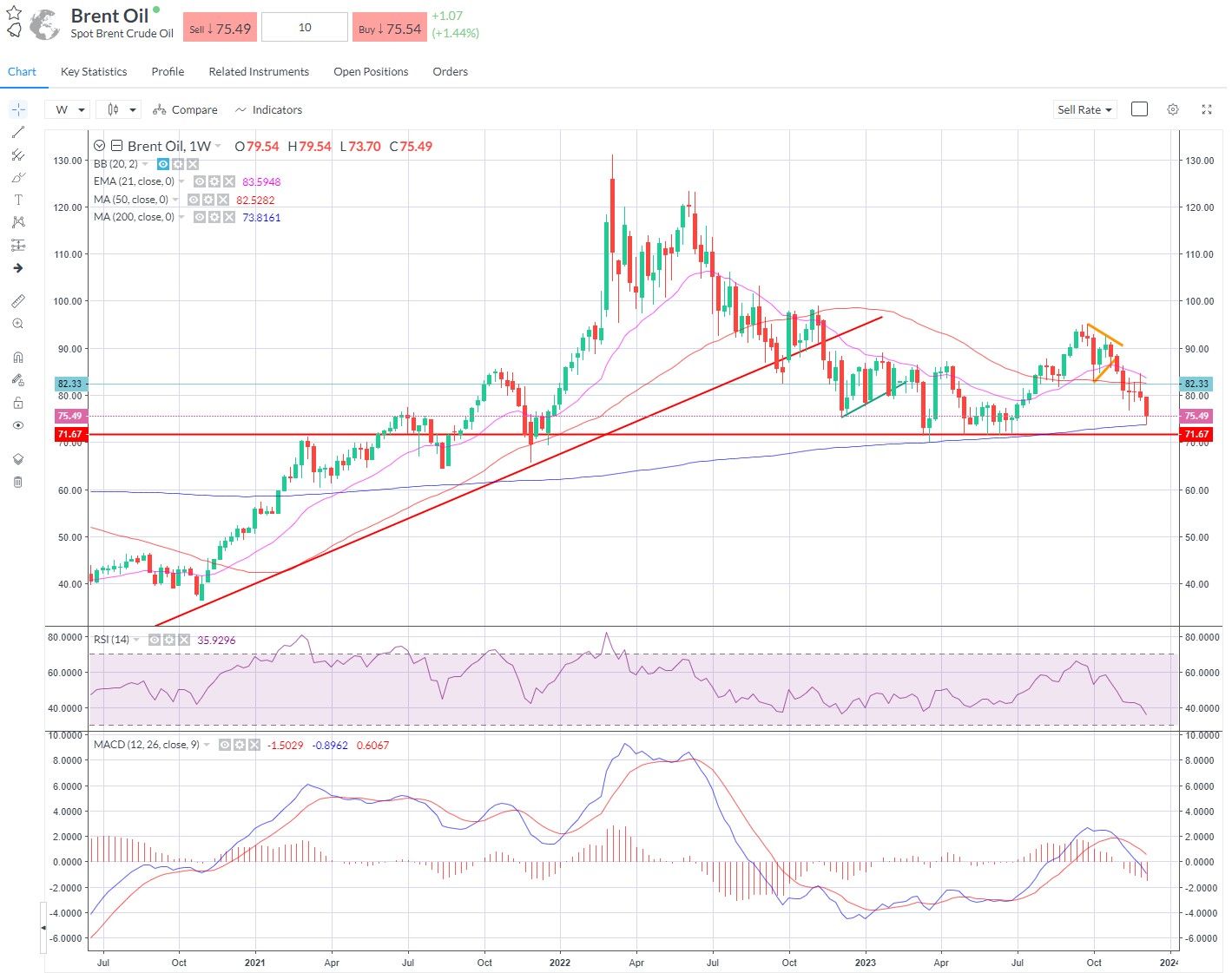Open MA (200, close, 0) dropdown arrow
This screenshot has width=1232, height=973.
181,217
